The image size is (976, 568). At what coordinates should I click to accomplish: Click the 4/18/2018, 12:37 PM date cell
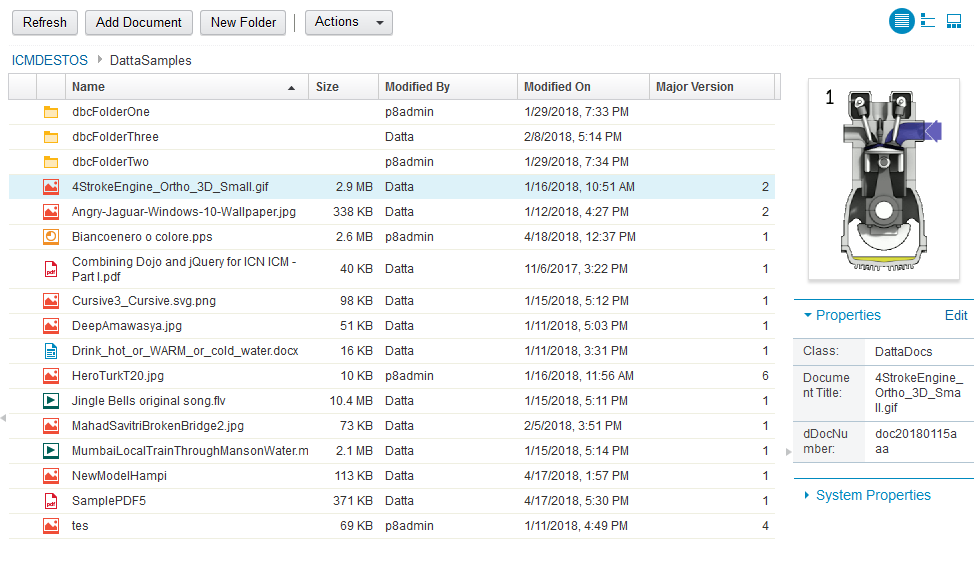click(x=580, y=237)
